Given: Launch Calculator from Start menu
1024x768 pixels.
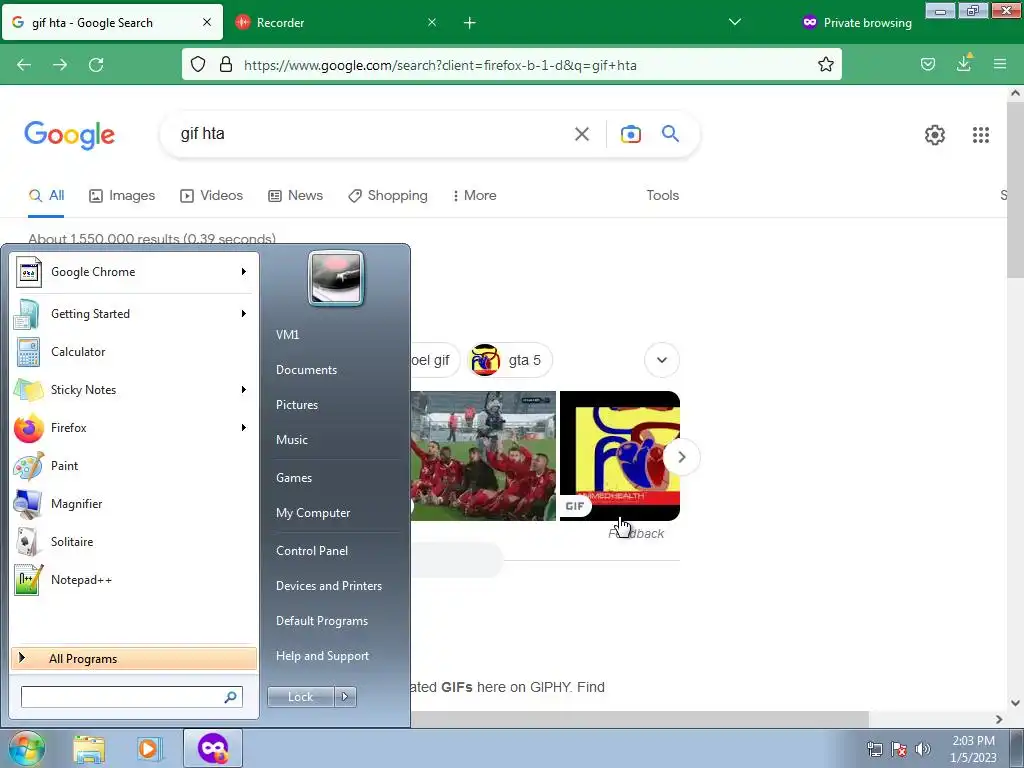Looking at the screenshot, I should tap(134, 352).
